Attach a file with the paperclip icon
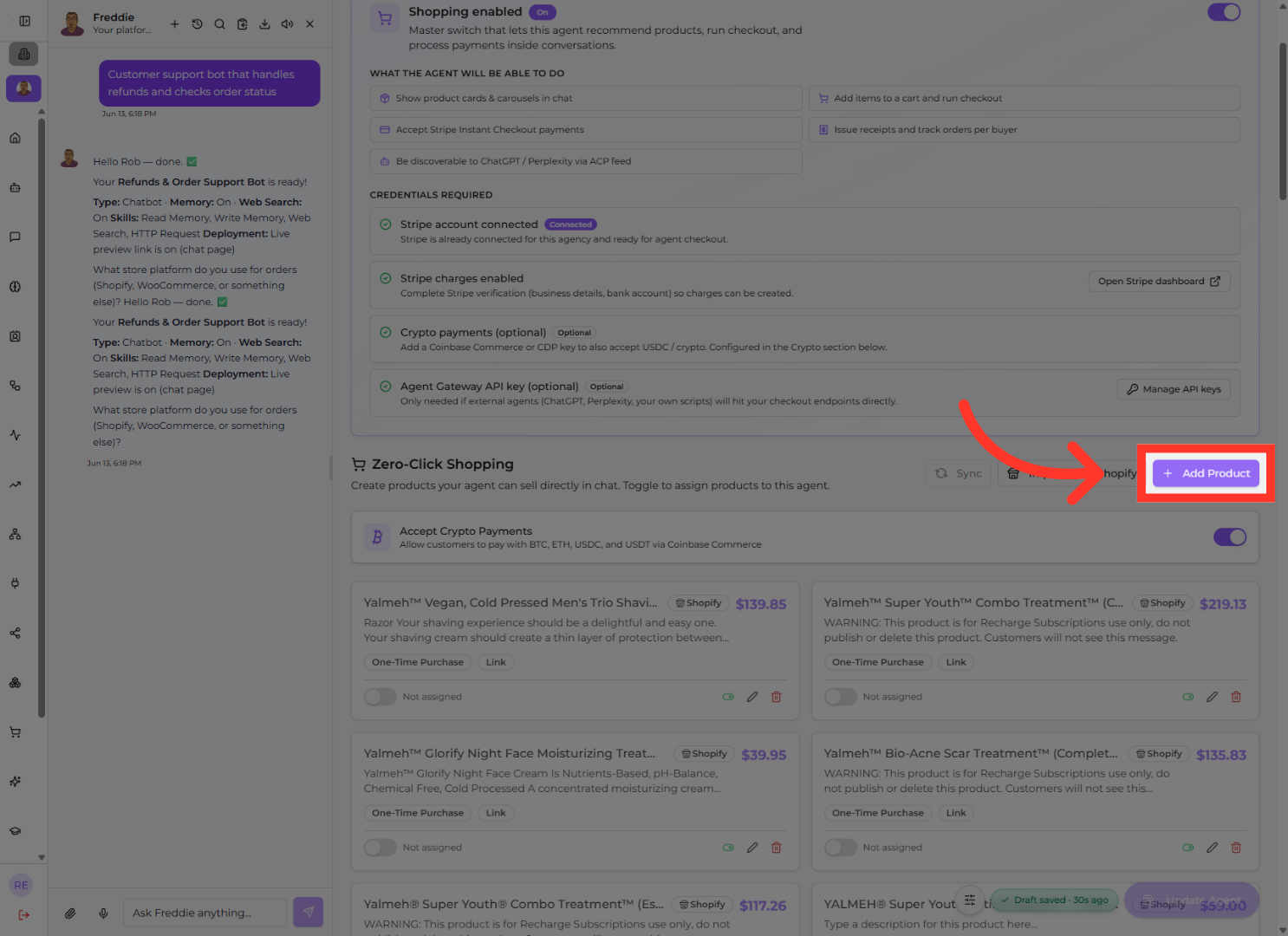 point(70,913)
